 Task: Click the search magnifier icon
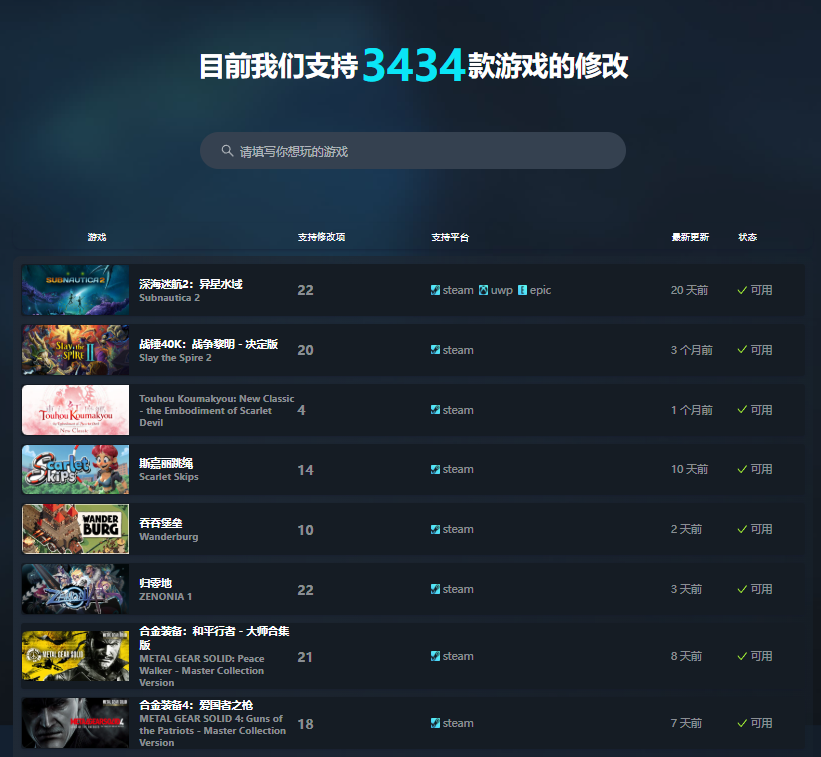tap(227, 151)
